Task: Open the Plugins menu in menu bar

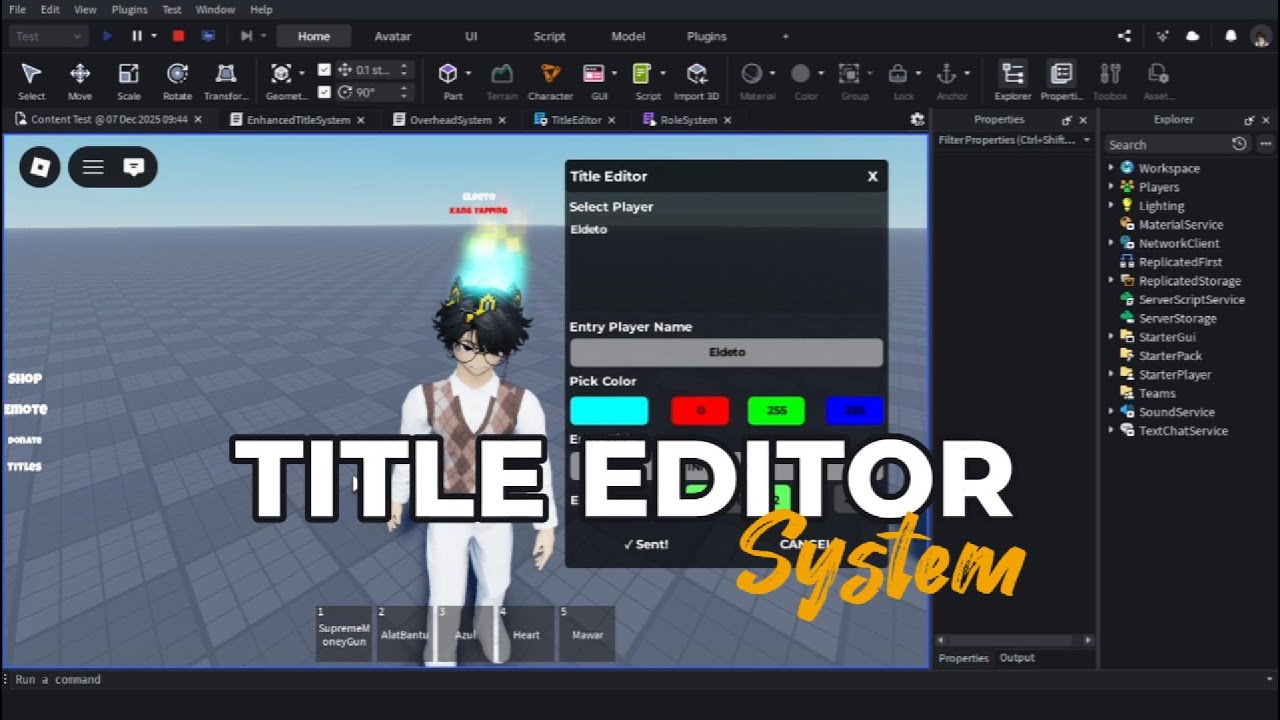Action: (x=129, y=9)
